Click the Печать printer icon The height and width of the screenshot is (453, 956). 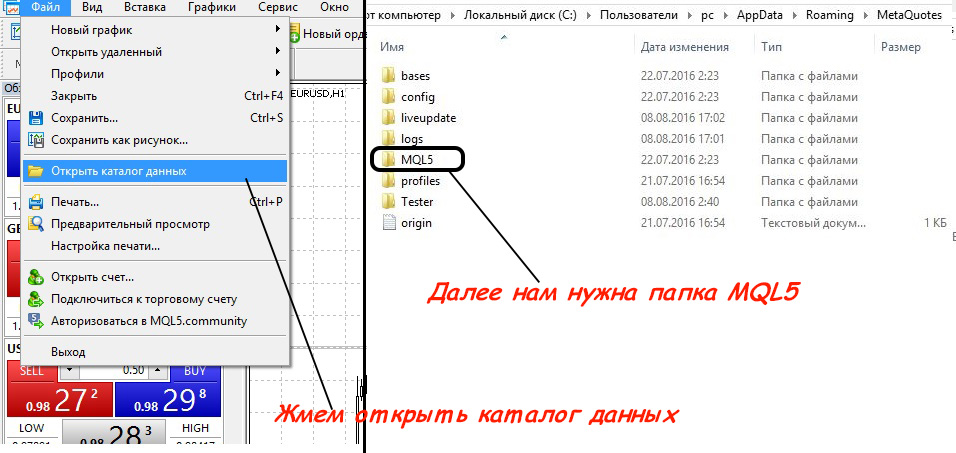[x=36, y=202]
